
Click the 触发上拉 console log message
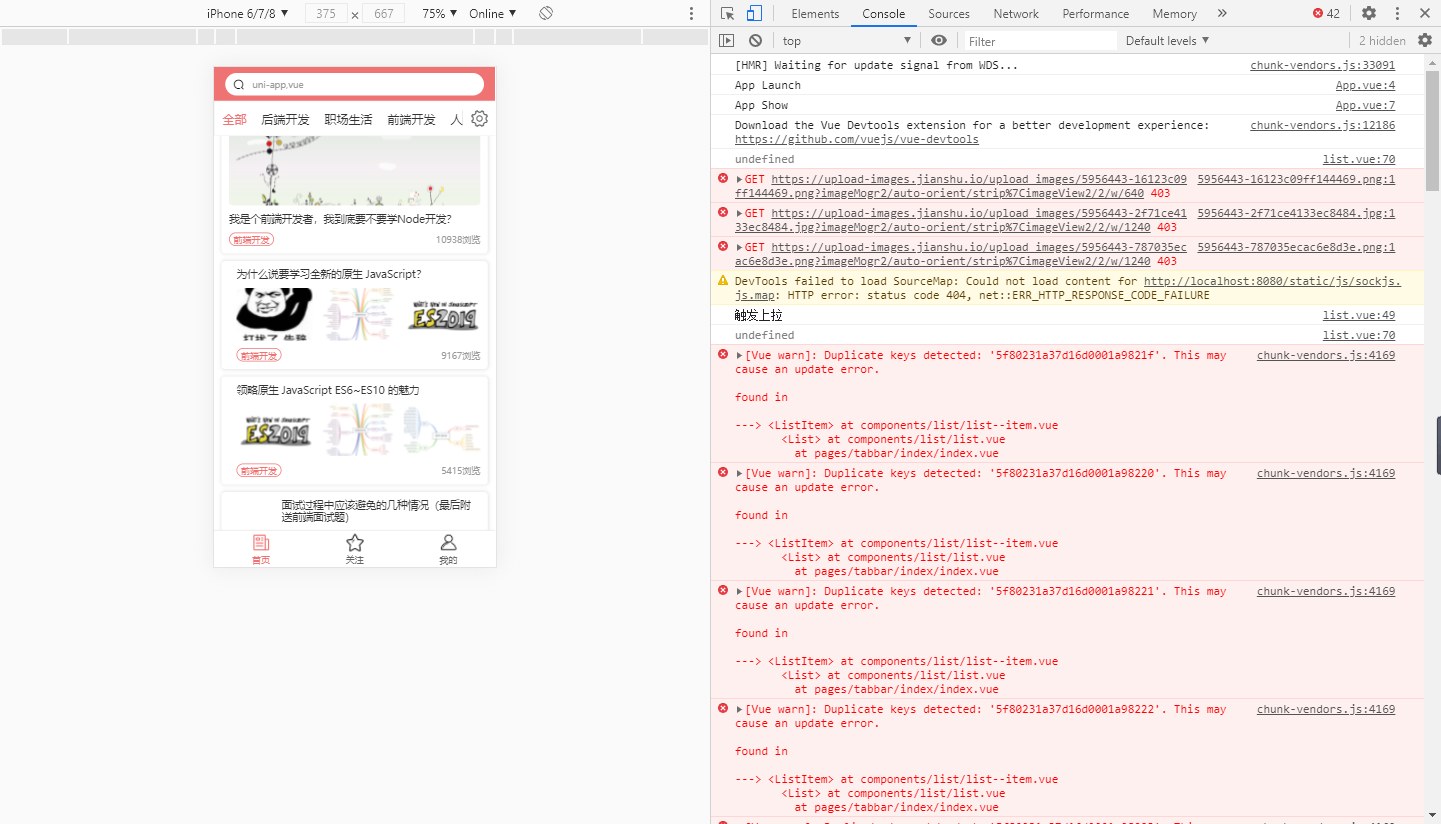(x=759, y=315)
